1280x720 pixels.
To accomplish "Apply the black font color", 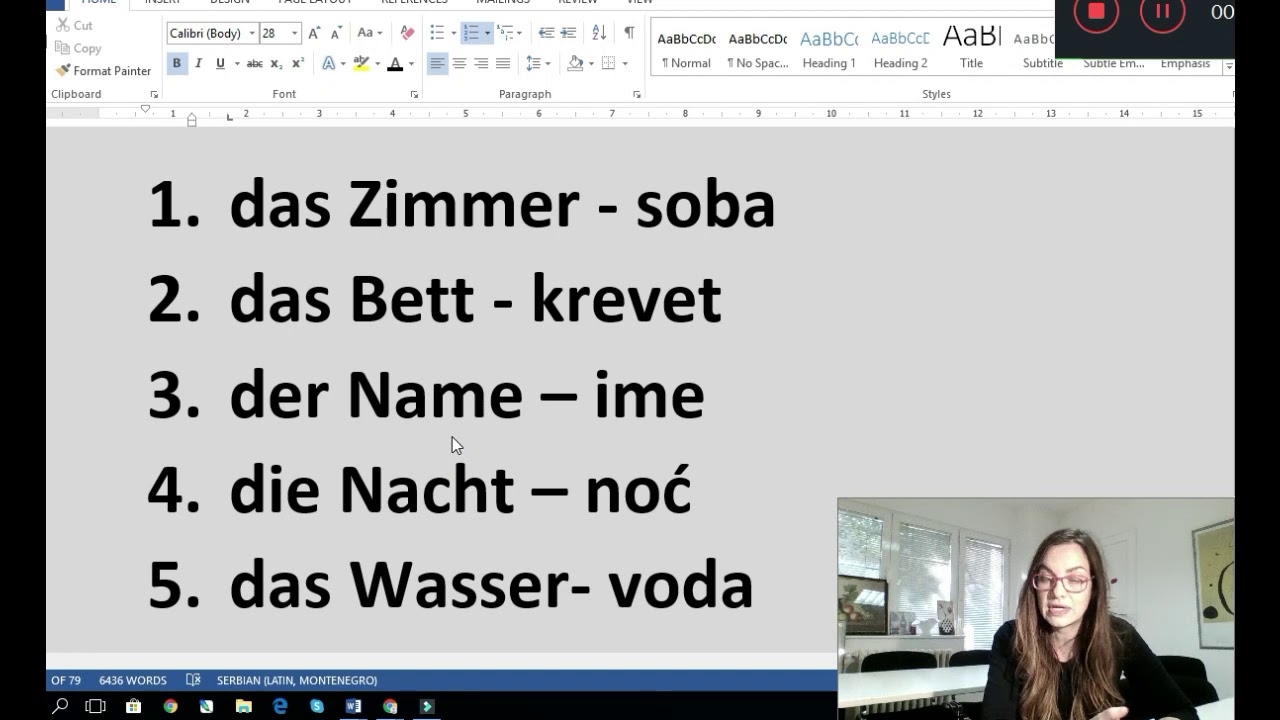I will [395, 63].
